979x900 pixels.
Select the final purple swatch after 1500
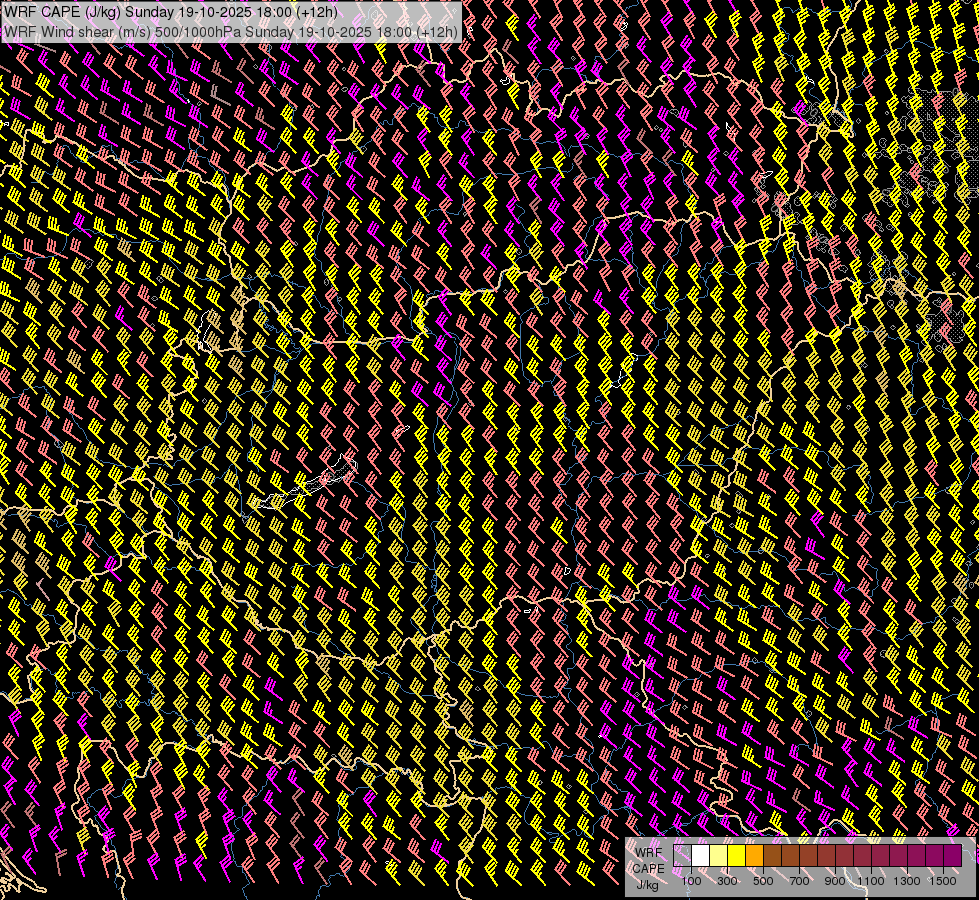coord(952,856)
